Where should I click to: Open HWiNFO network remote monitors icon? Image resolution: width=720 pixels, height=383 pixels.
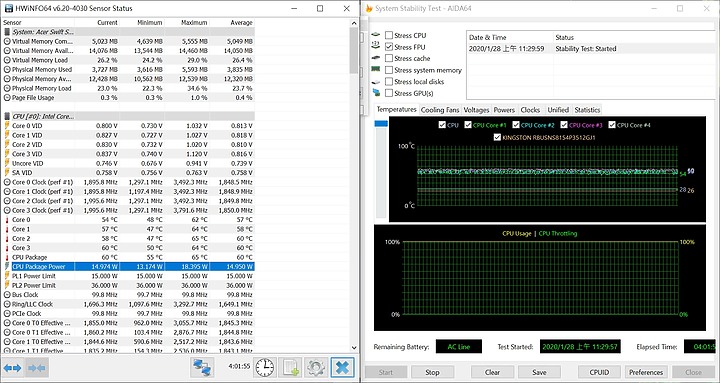coord(202,368)
